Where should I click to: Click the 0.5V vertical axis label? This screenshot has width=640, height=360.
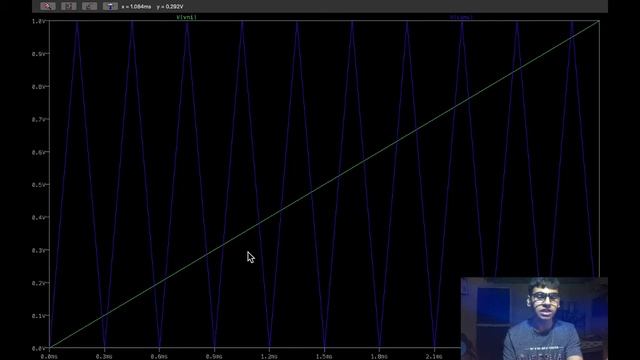[x=38, y=184]
